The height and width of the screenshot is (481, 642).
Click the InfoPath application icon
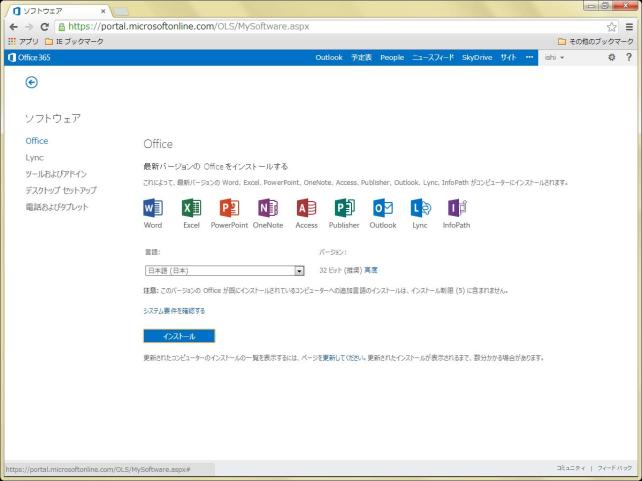pyautogui.click(x=457, y=208)
